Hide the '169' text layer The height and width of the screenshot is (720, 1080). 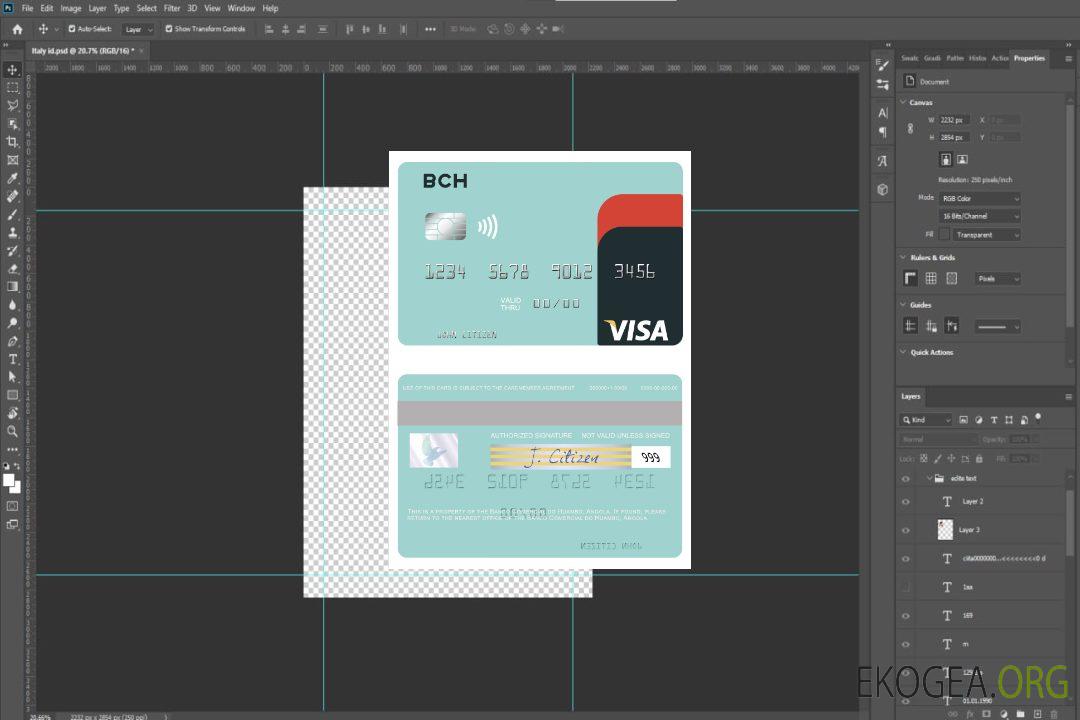point(906,616)
